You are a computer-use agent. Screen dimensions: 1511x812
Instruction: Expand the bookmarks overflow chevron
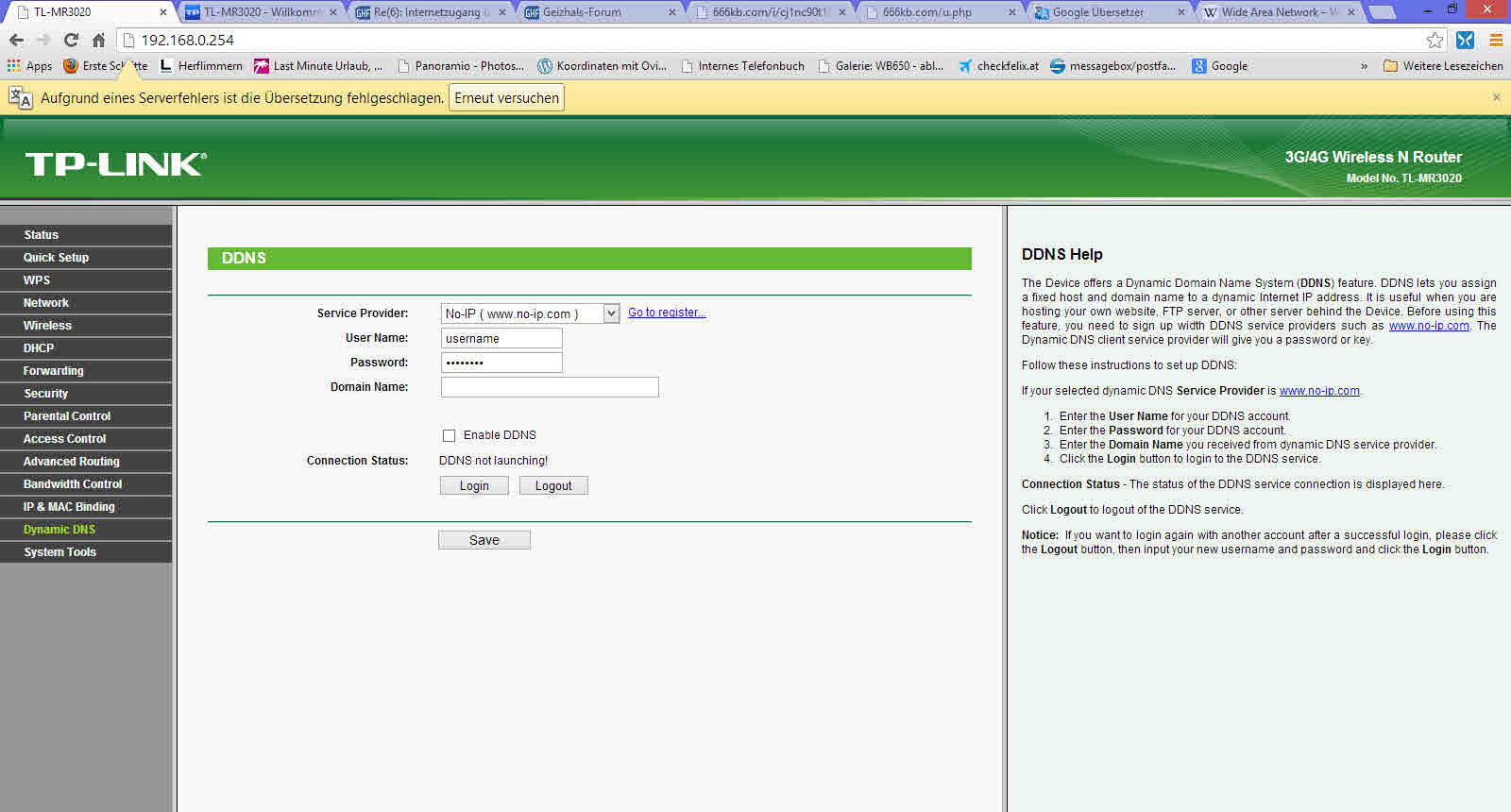1364,66
